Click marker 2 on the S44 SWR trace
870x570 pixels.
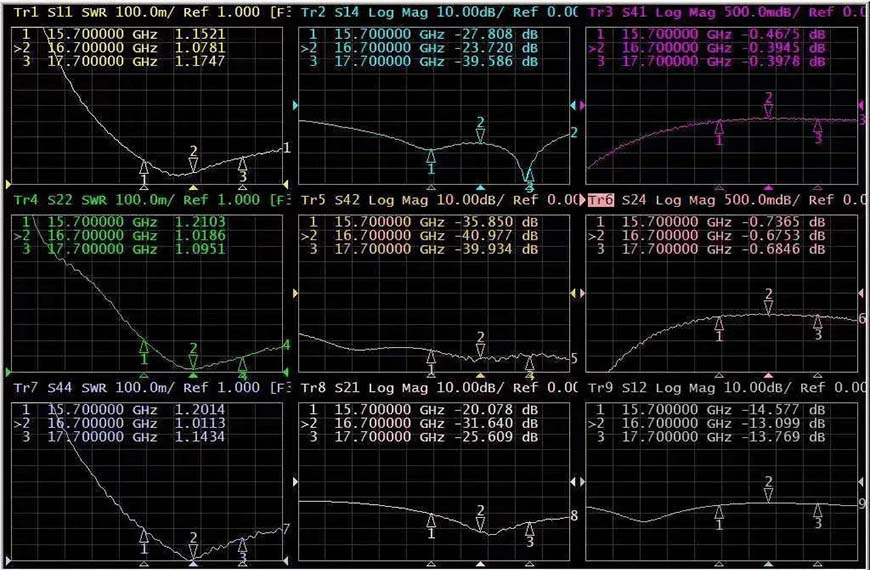click(194, 549)
